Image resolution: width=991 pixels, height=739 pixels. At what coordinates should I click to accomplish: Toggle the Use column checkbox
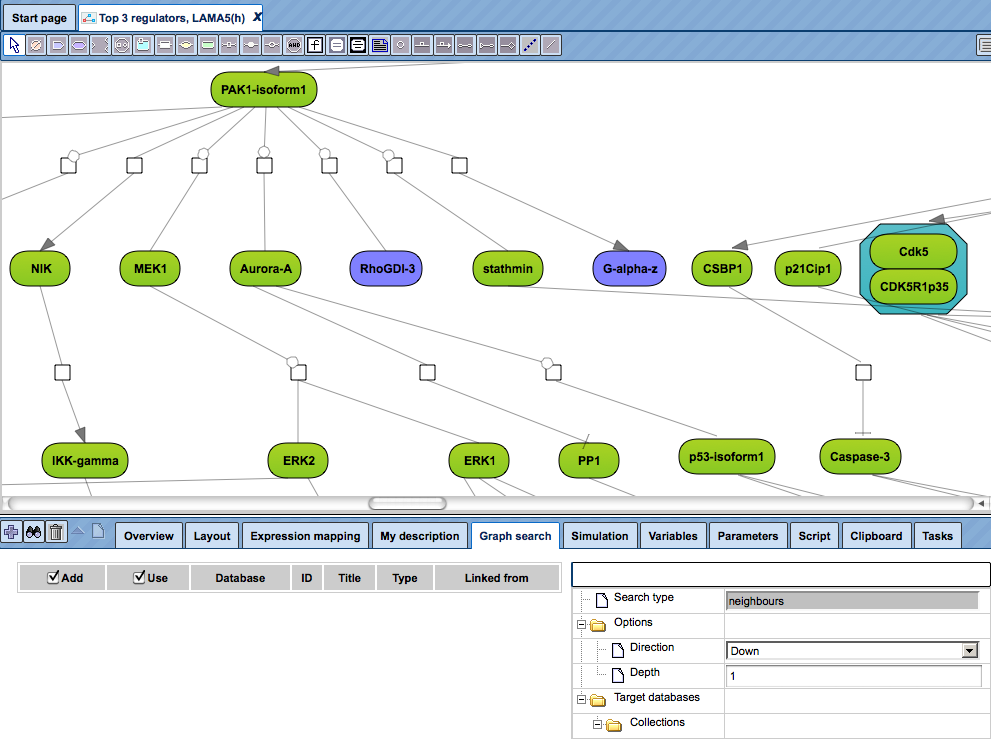(x=139, y=577)
